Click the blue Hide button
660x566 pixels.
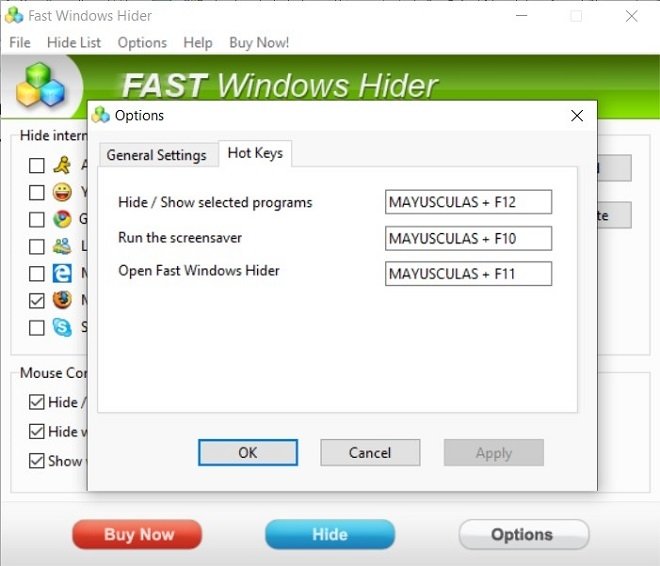coord(330,534)
